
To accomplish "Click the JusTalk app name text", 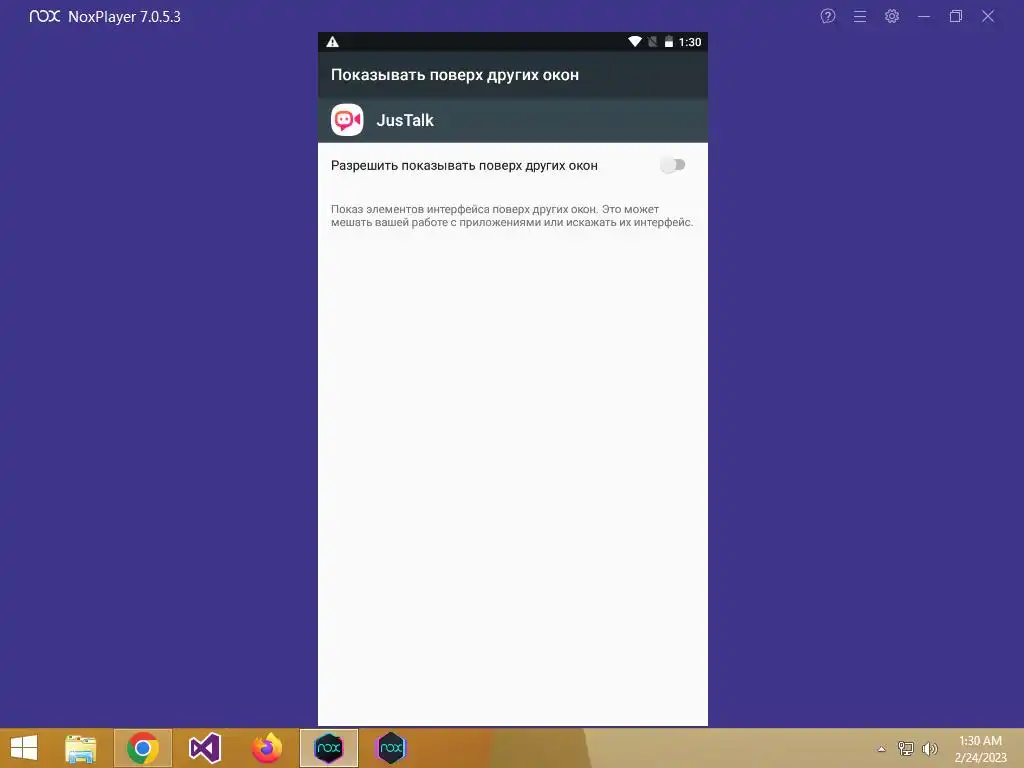I will tap(405, 120).
